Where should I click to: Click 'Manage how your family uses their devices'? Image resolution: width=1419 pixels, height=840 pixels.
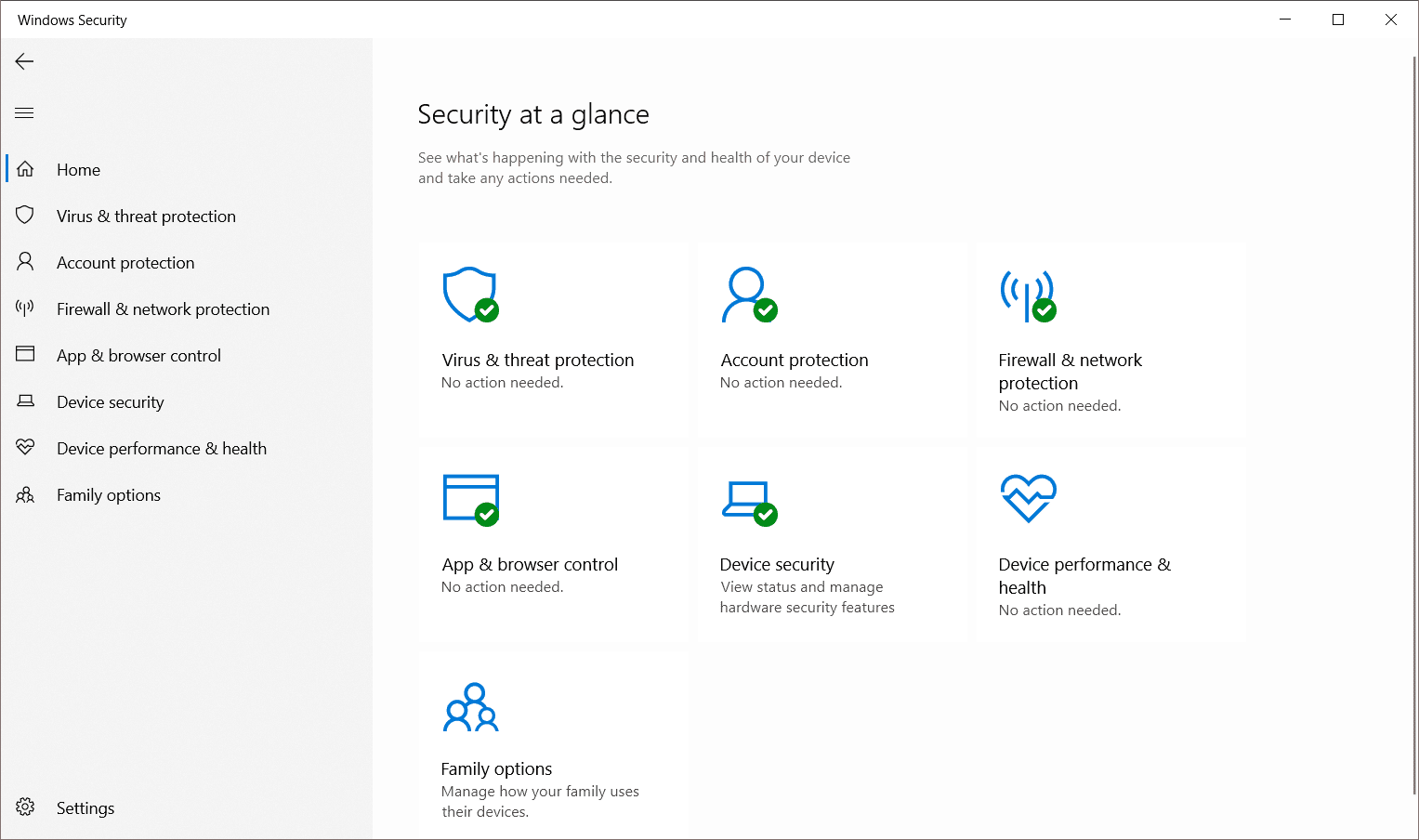(540, 801)
